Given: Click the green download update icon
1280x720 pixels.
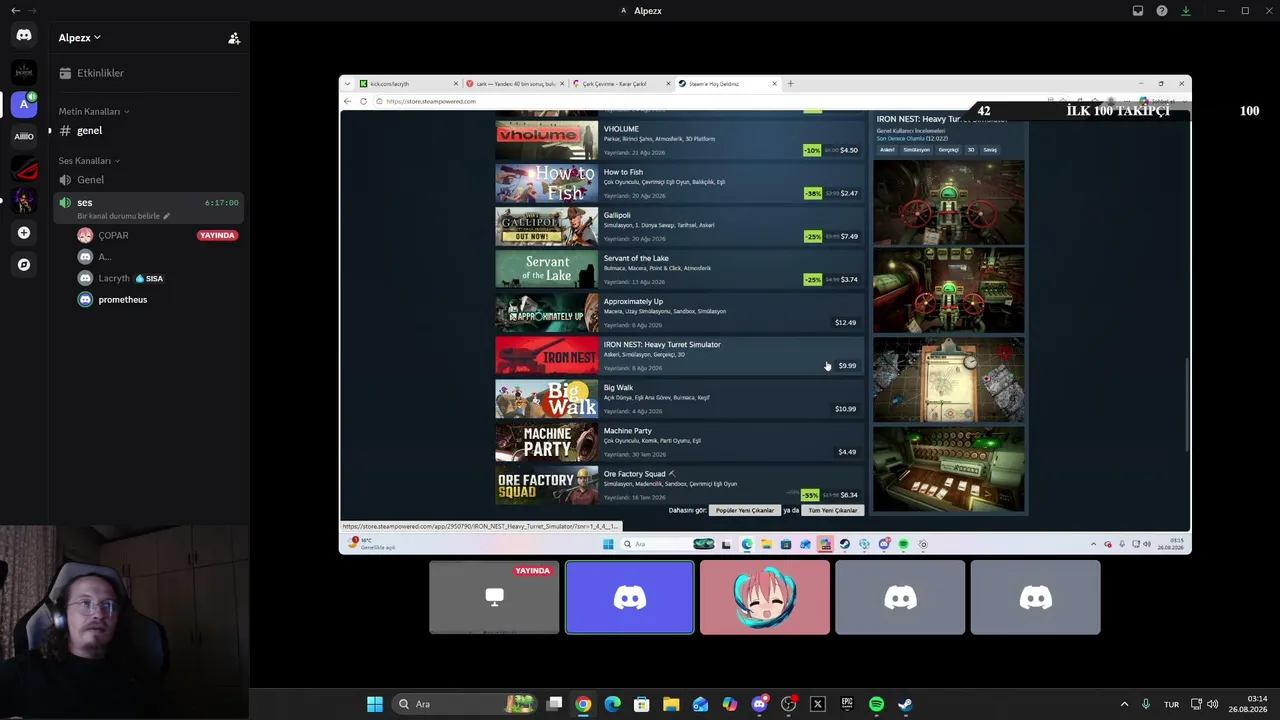Looking at the screenshot, I should click(1186, 11).
